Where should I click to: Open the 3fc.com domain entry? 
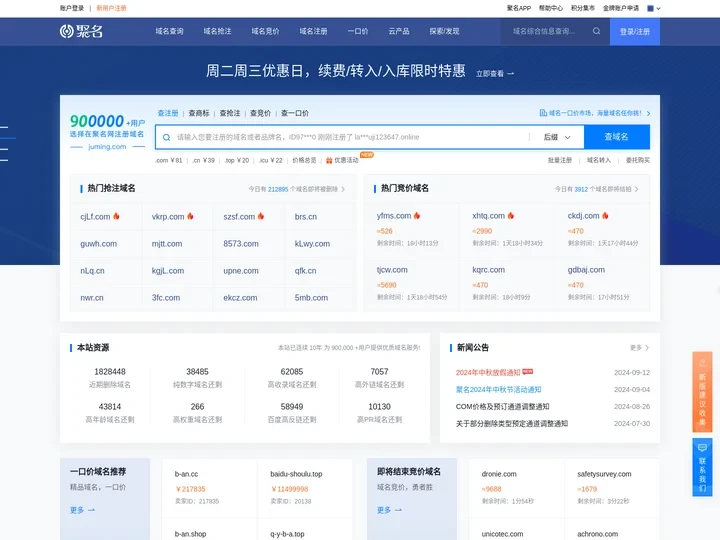166,298
